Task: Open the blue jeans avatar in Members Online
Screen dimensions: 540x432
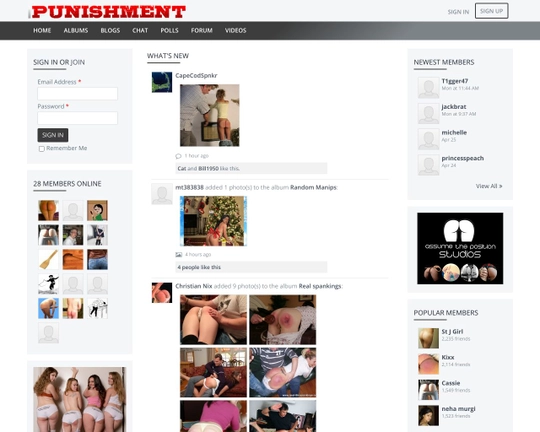Action: point(97,259)
